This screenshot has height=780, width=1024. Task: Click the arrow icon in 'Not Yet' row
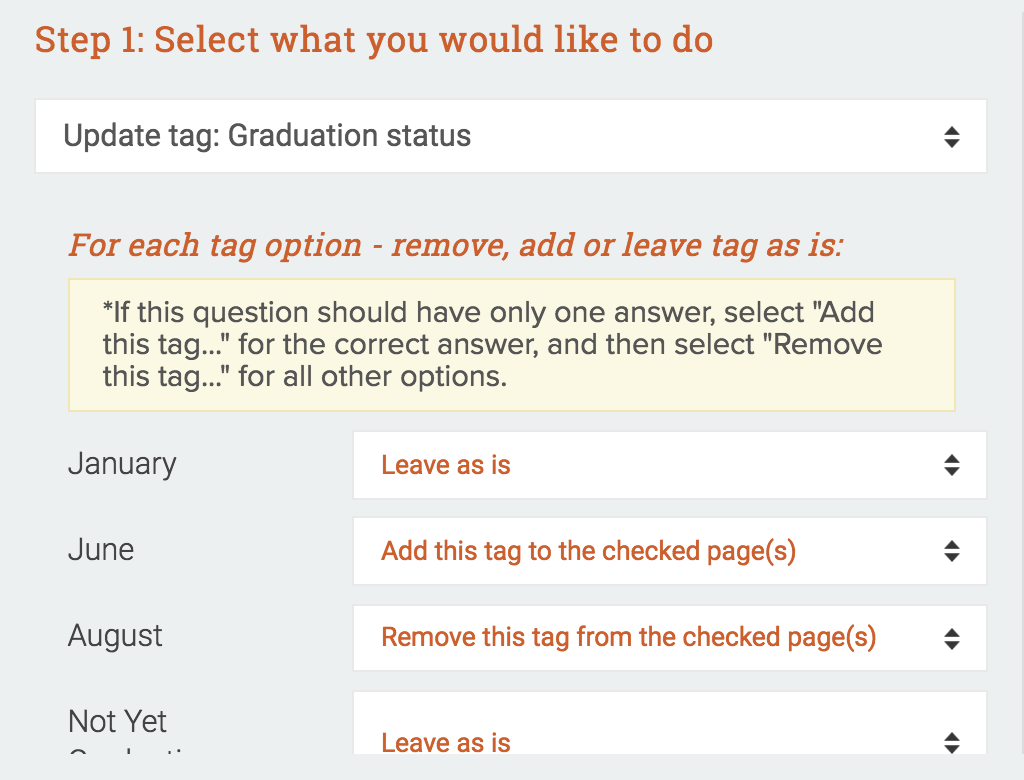point(951,742)
